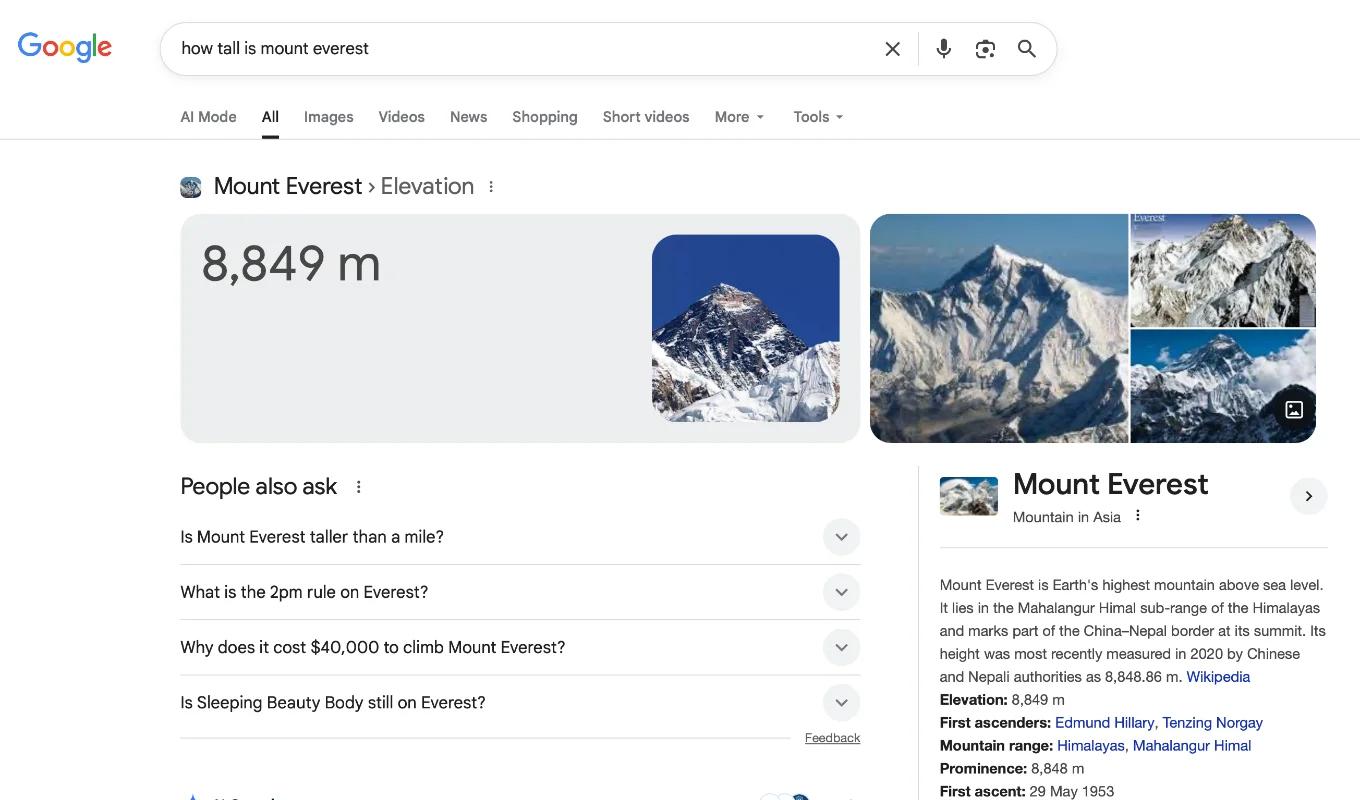This screenshot has width=1360, height=800.
Task: Open Edmund Hillary link
Action: pos(1104,723)
